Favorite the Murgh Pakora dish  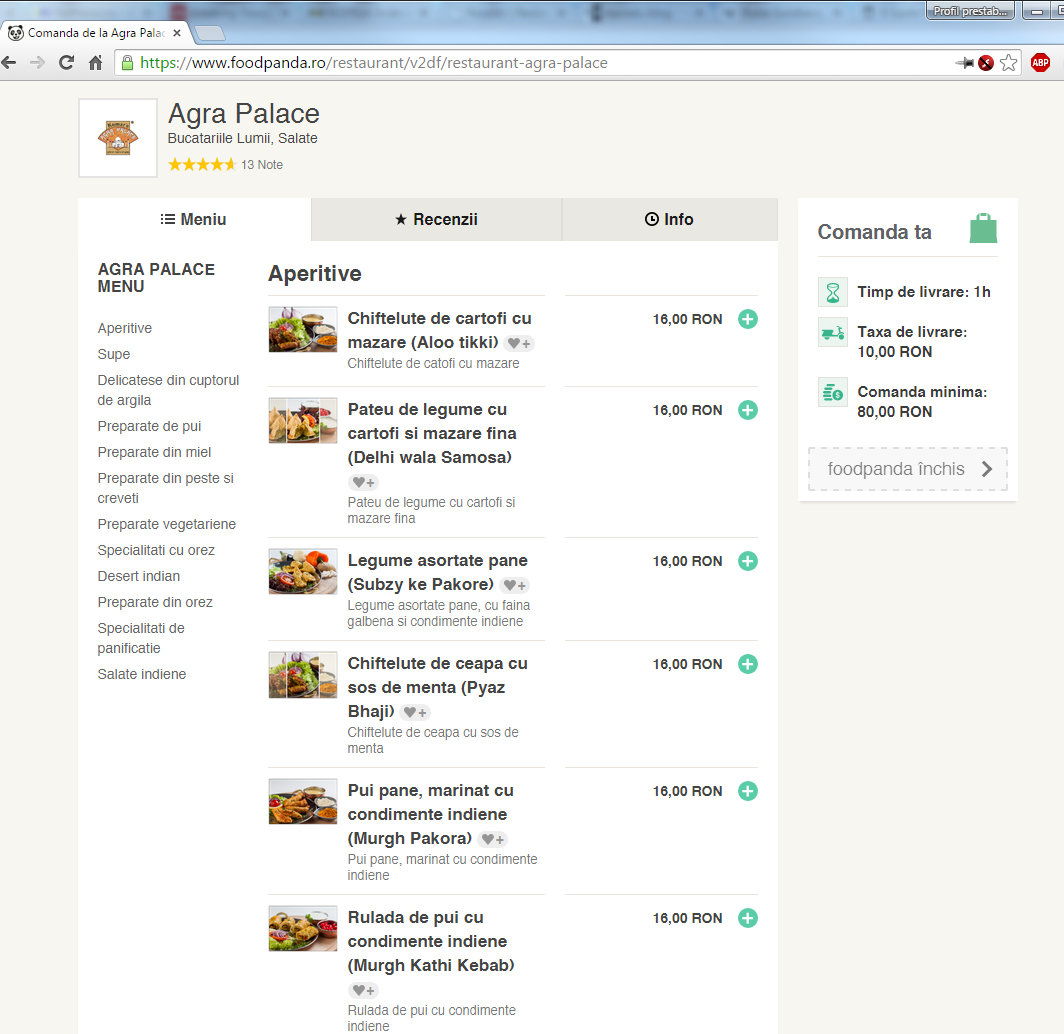(x=493, y=839)
